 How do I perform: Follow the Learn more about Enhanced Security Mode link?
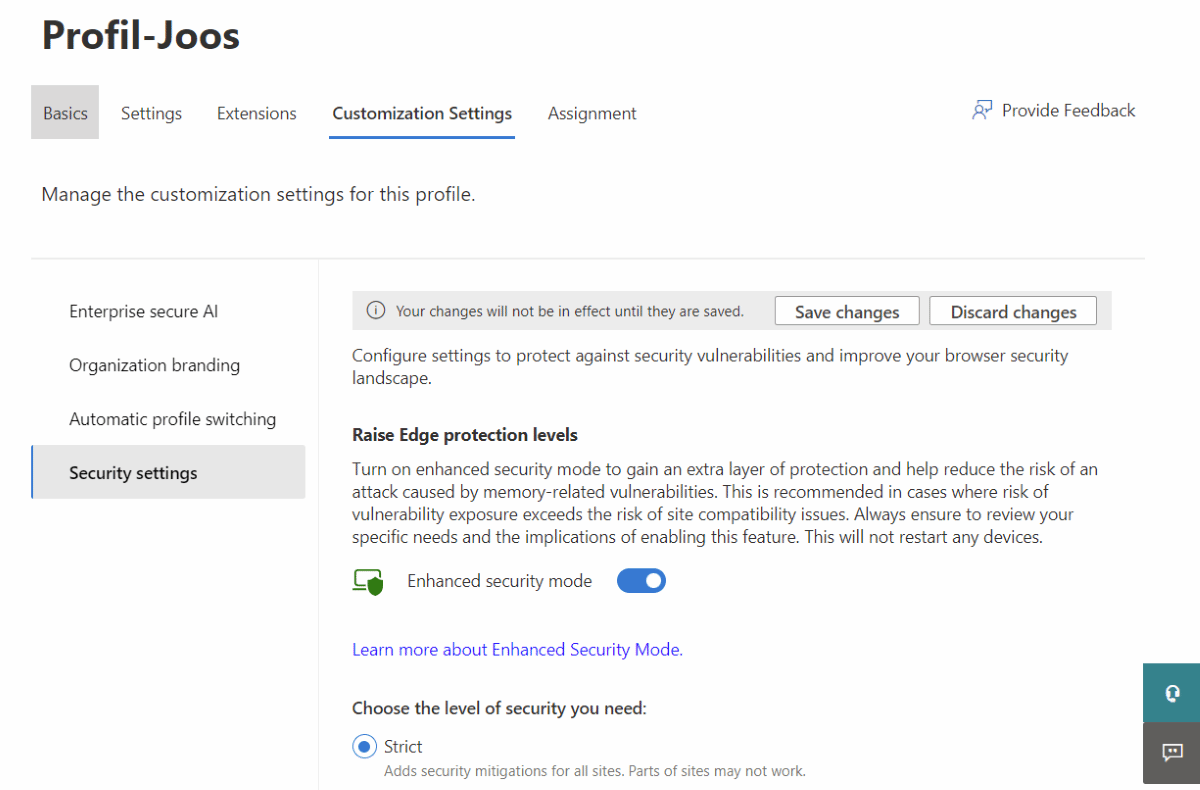(x=517, y=650)
